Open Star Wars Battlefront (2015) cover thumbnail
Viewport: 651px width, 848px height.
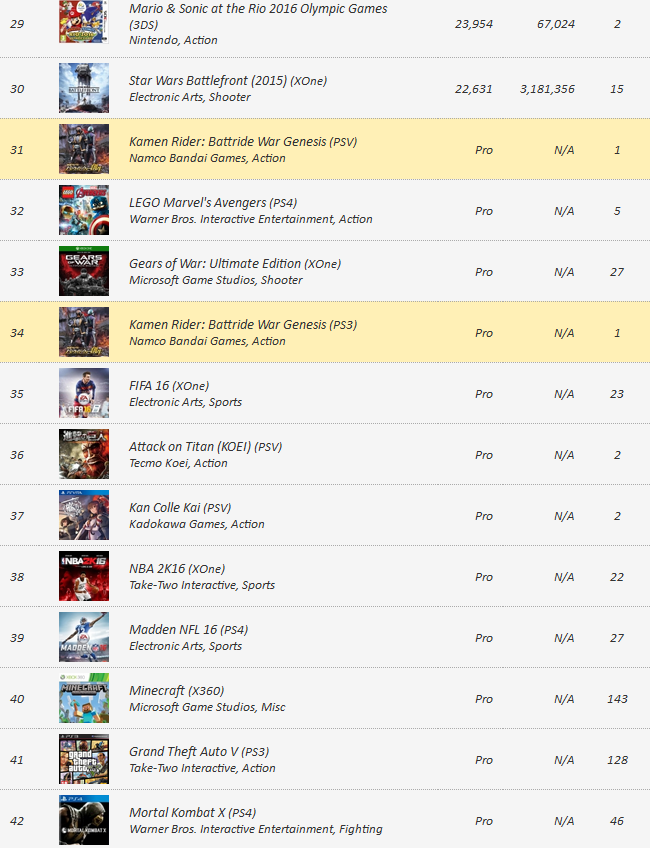(x=84, y=88)
